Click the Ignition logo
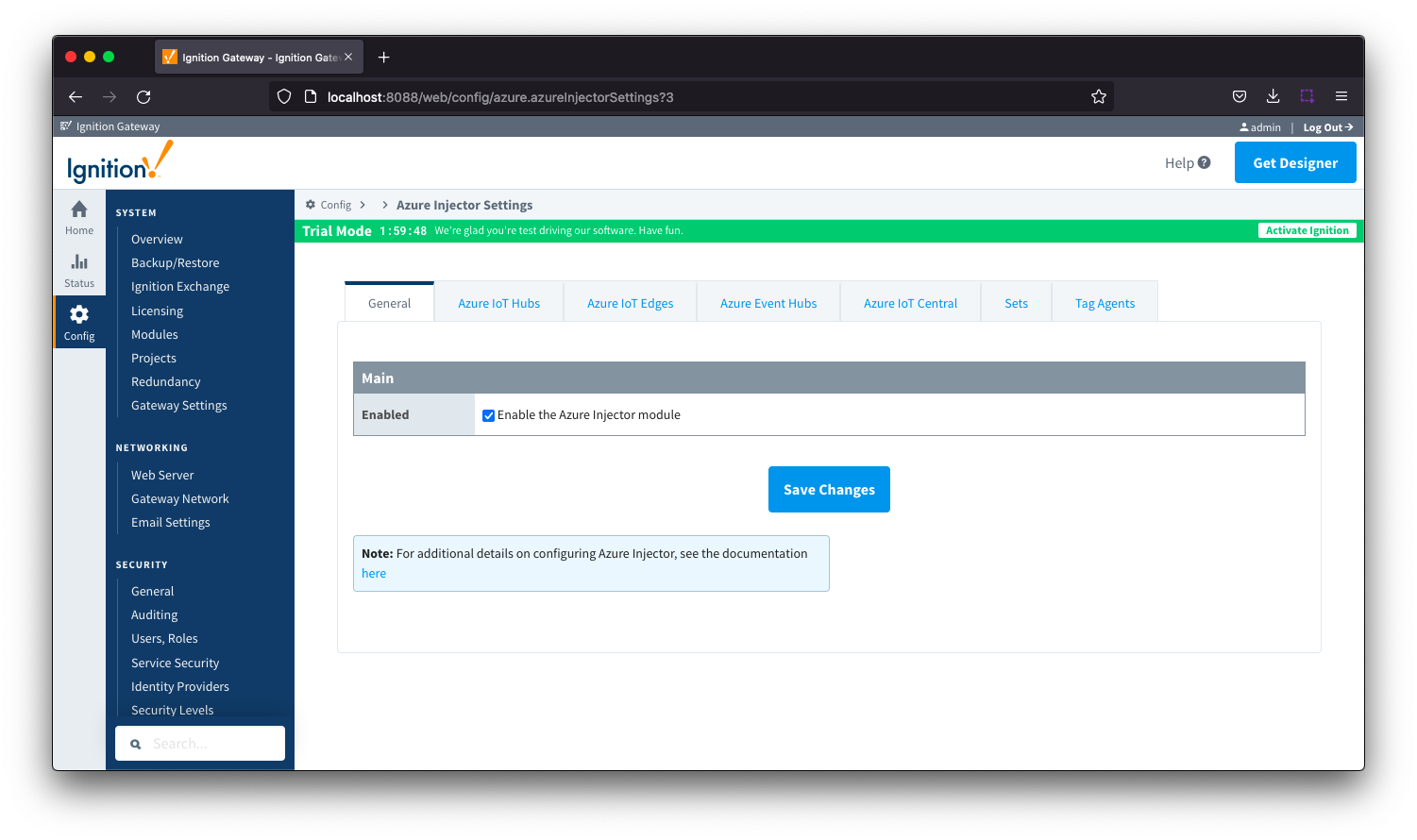 [120, 162]
